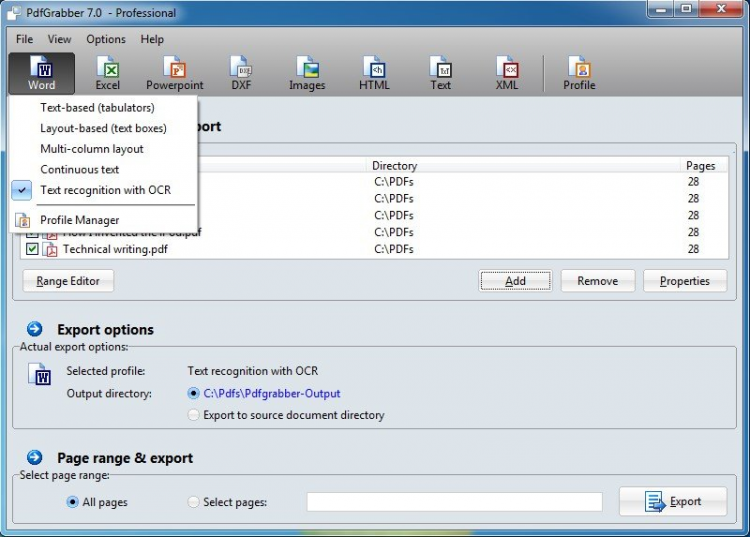Viewport: 750px width, 537px height.
Task: Open the Range Editor
Action: click(68, 281)
